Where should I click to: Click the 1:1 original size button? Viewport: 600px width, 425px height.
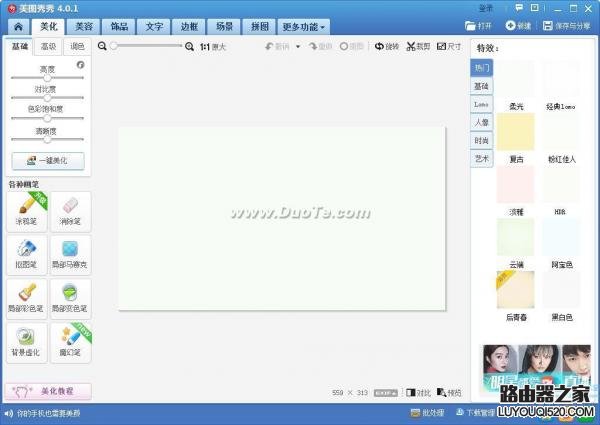[213, 47]
